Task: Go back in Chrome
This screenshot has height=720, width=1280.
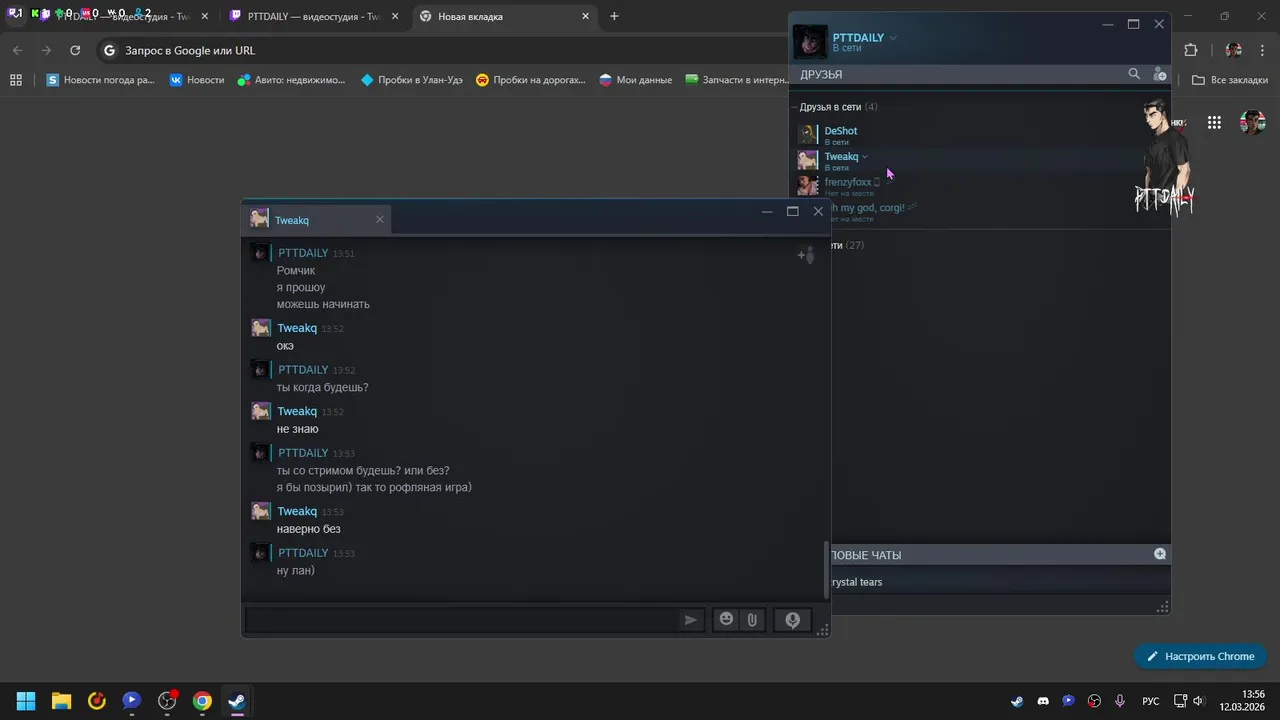Action: click(18, 50)
